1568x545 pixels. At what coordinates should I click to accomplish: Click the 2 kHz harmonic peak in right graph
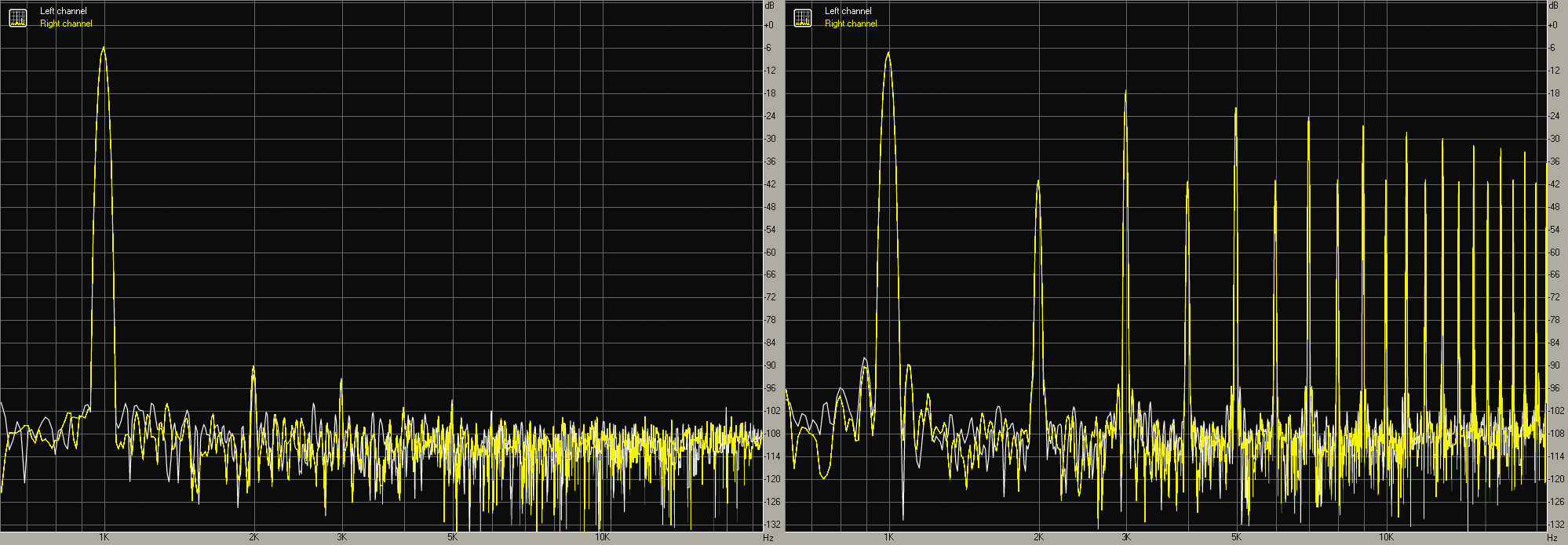click(x=1038, y=182)
